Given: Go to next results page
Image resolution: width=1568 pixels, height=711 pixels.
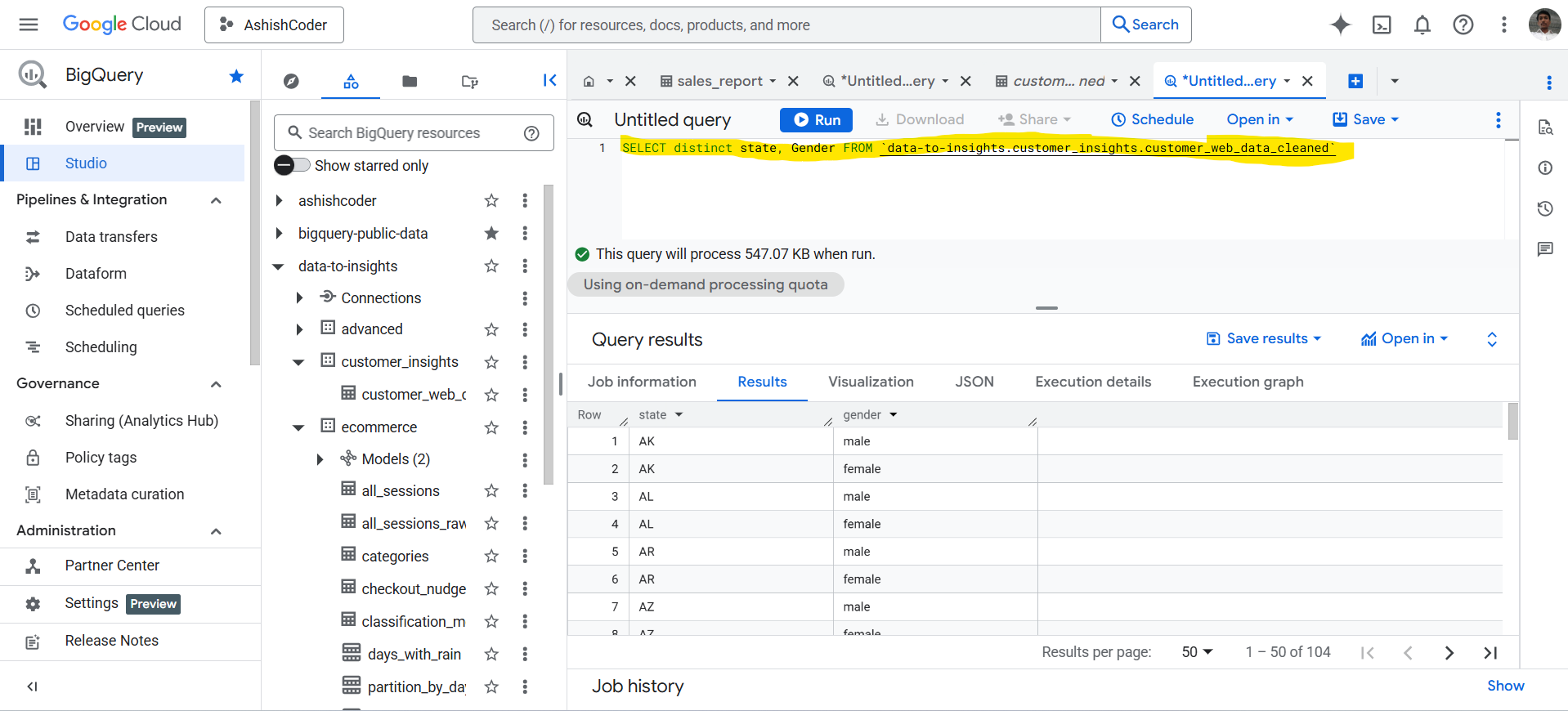Looking at the screenshot, I should (x=1449, y=652).
